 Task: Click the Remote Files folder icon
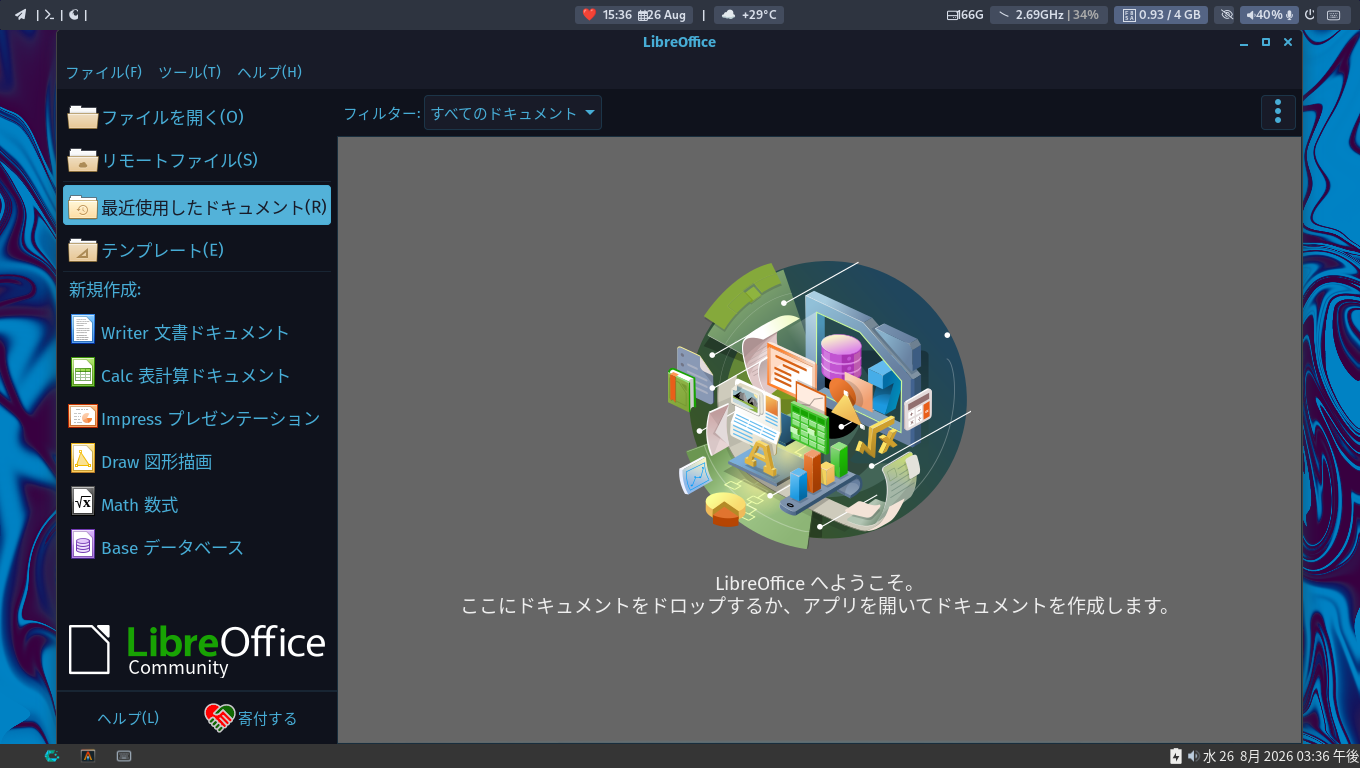(x=83, y=160)
